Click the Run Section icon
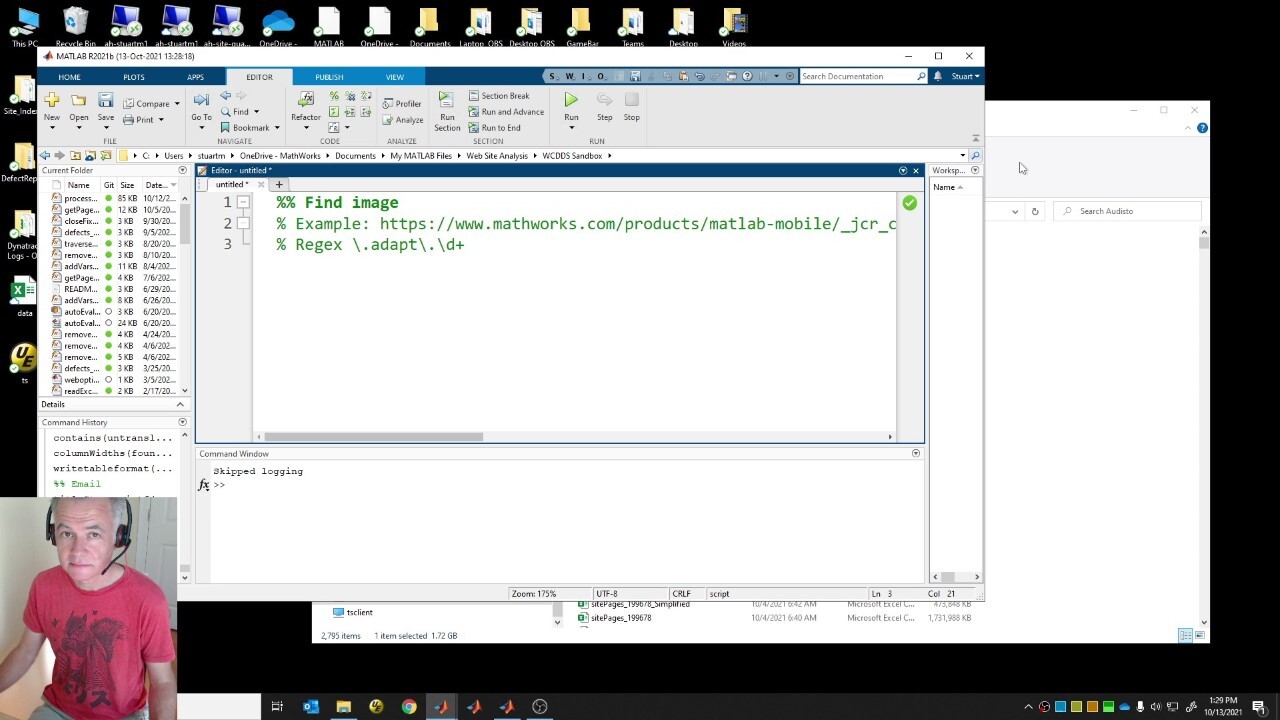 tap(447, 100)
